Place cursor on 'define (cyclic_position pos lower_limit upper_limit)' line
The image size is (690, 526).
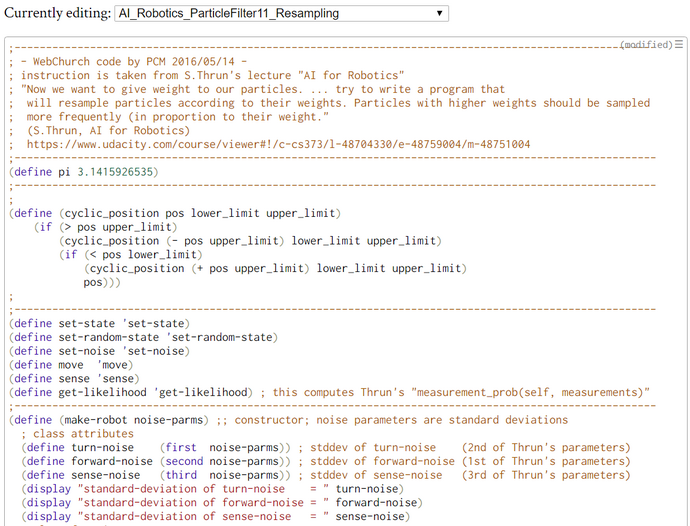(175, 213)
